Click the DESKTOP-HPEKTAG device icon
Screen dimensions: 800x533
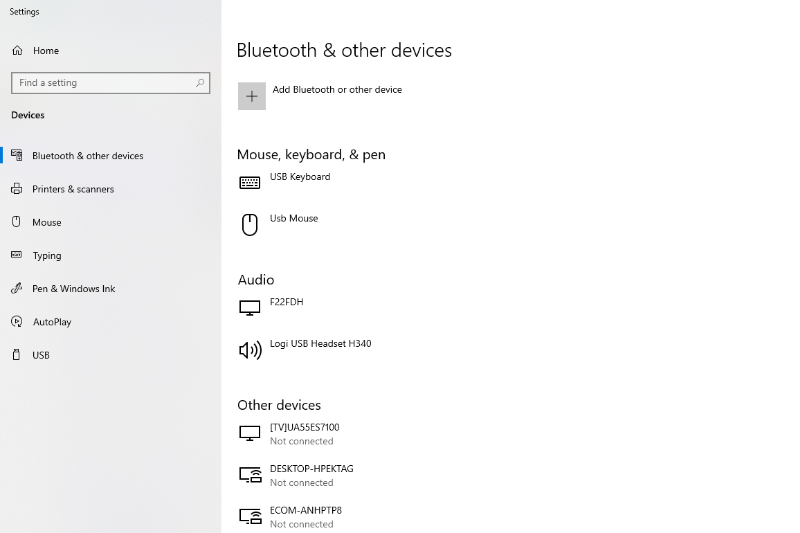click(x=250, y=475)
